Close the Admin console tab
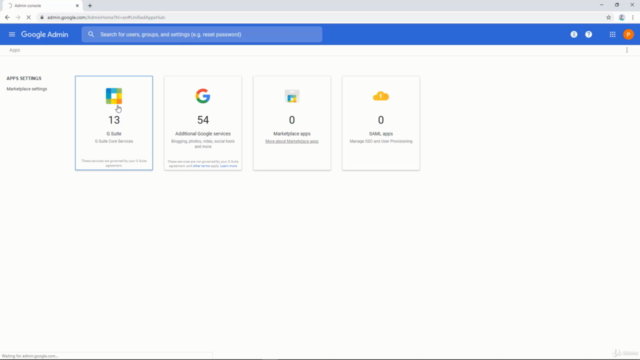Image resolution: width=640 pixels, height=360 pixels. [77, 6]
